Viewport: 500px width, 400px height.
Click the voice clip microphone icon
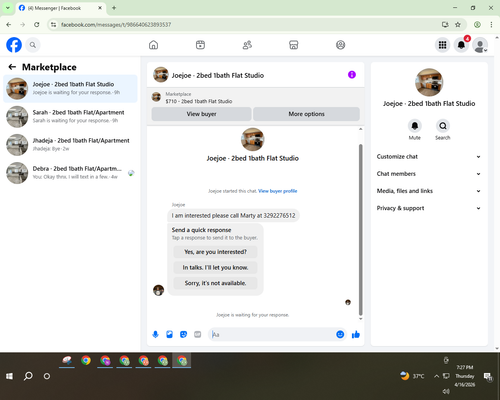tap(155, 334)
